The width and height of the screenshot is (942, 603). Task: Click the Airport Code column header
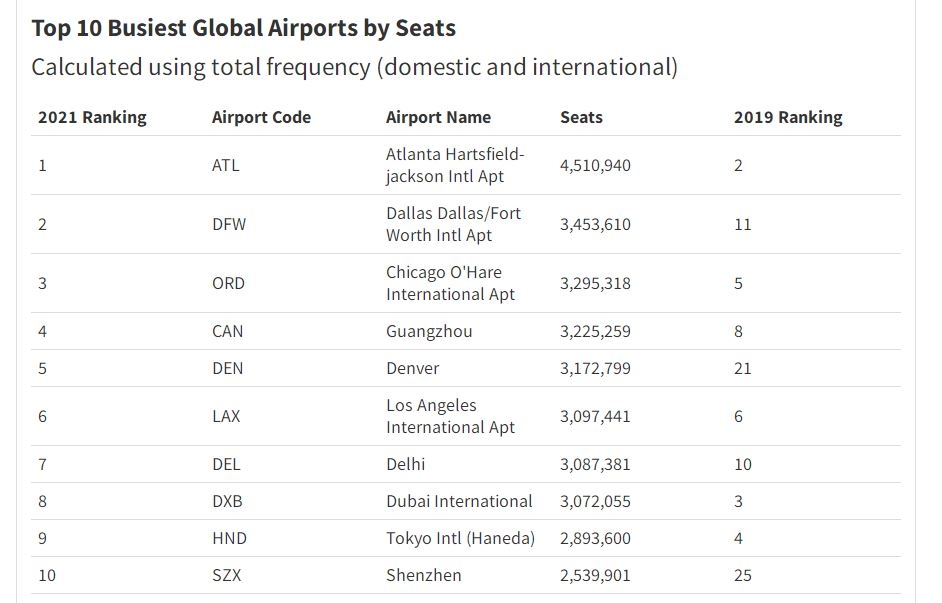[x=261, y=117]
